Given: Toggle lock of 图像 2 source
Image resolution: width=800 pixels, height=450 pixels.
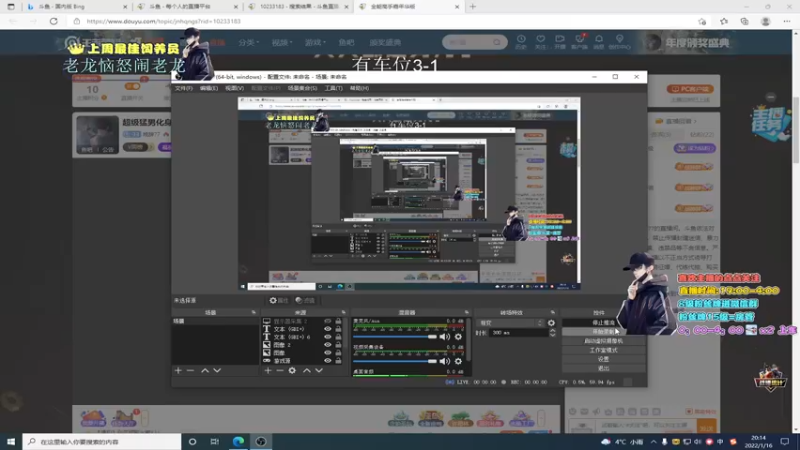Looking at the screenshot, I should (x=338, y=345).
